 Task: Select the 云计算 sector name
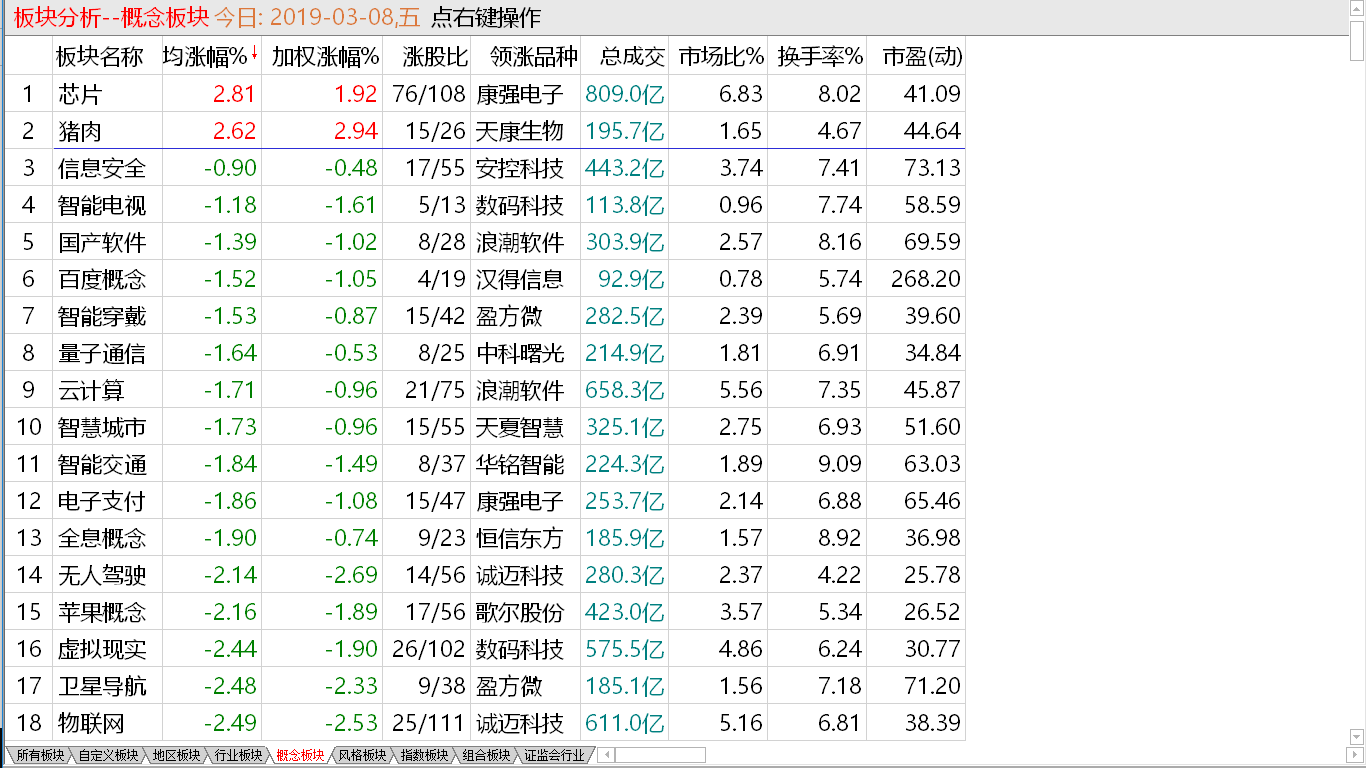(x=91, y=390)
